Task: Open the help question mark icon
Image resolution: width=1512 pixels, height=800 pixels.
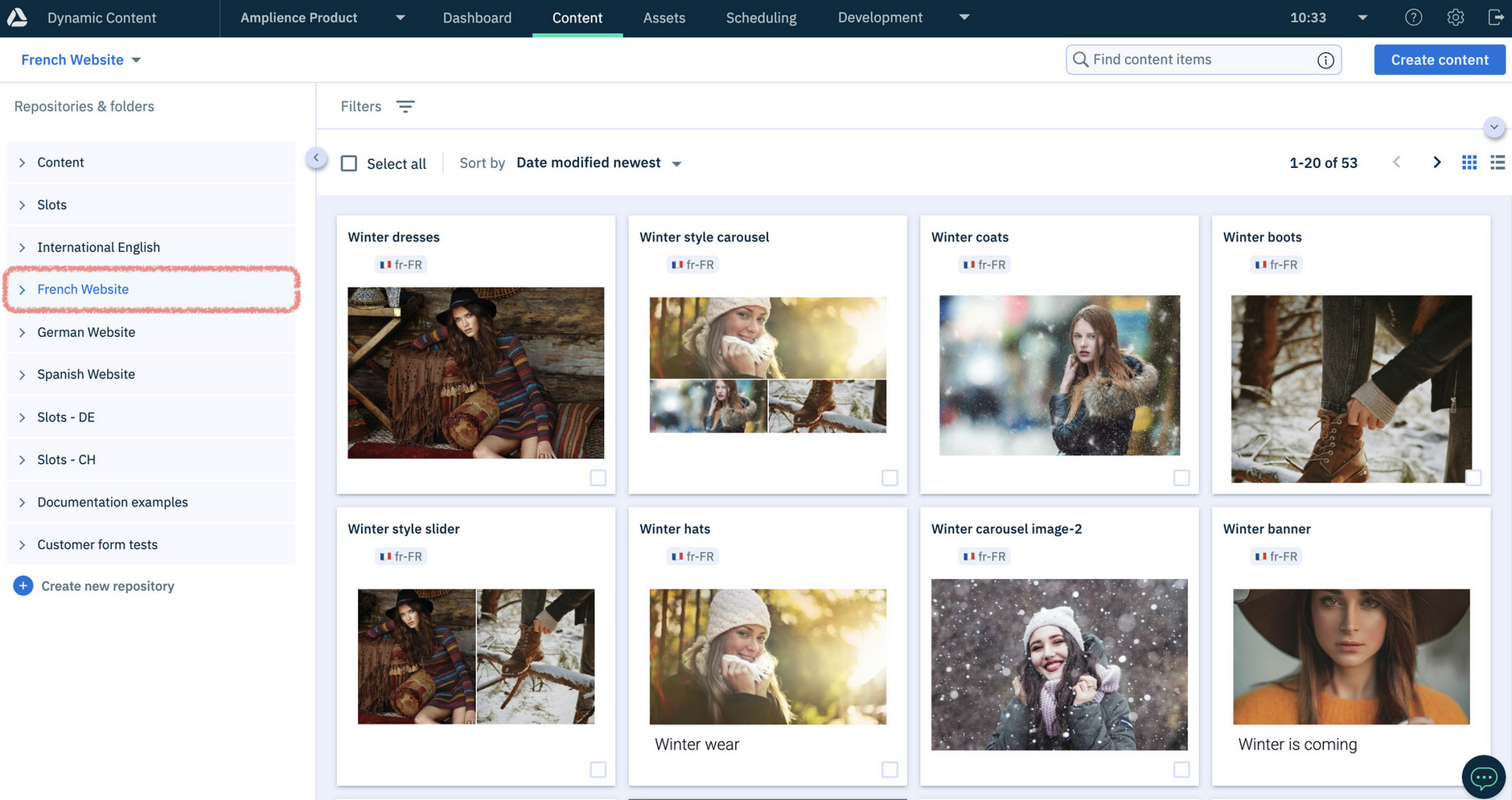Action: 1413,18
